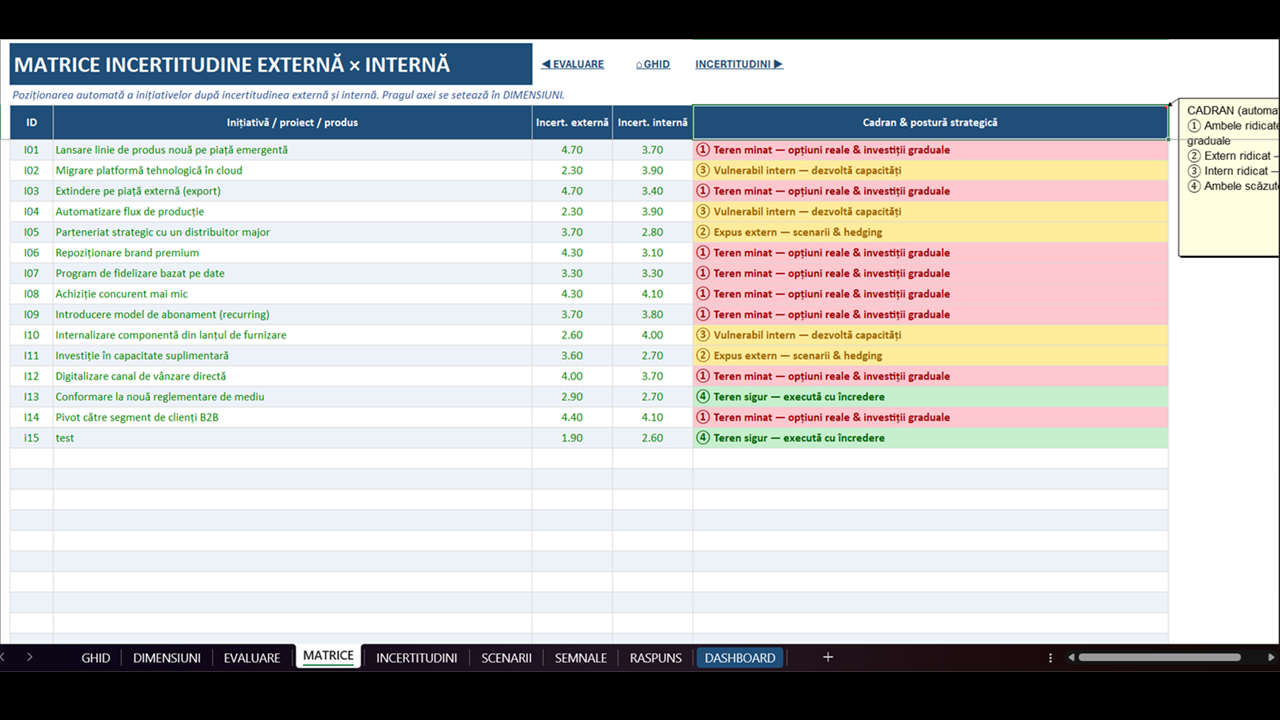
Task: Click cell Automatizare flux de producție
Action: (293, 211)
